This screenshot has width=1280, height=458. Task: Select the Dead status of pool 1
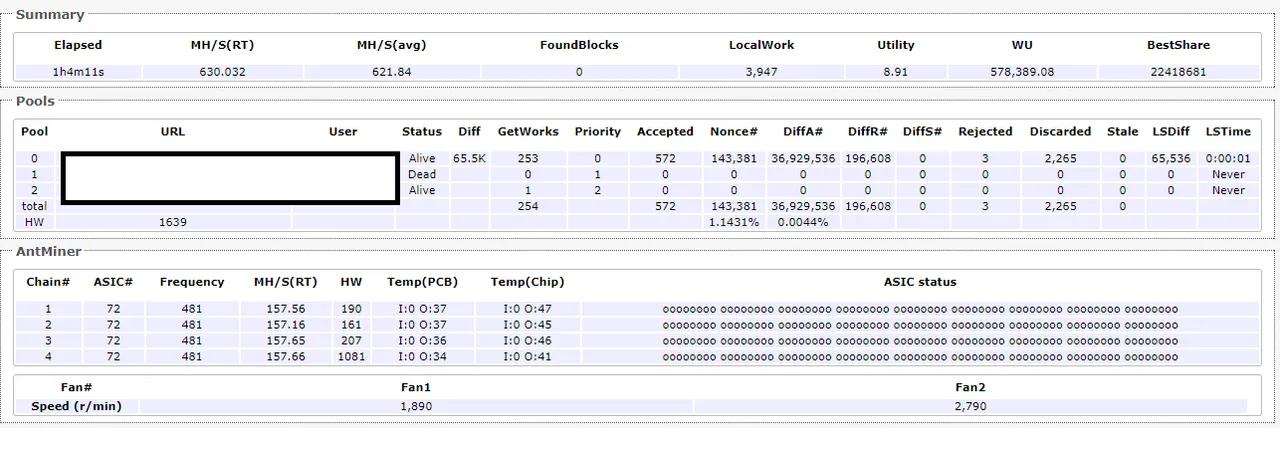(422, 174)
